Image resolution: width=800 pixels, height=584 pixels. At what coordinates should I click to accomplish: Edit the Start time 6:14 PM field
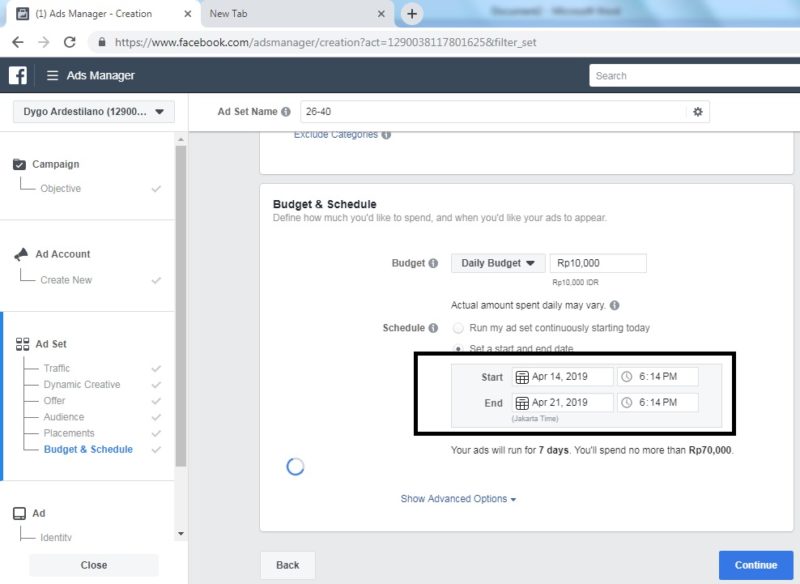tap(658, 377)
